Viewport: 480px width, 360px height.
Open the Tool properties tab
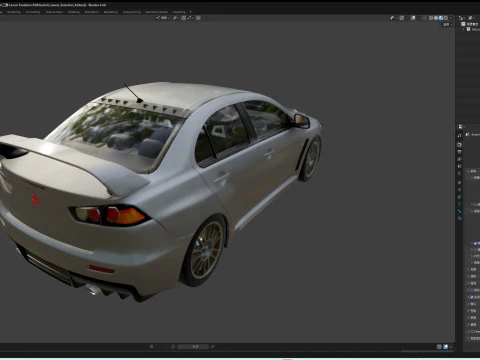(460, 135)
